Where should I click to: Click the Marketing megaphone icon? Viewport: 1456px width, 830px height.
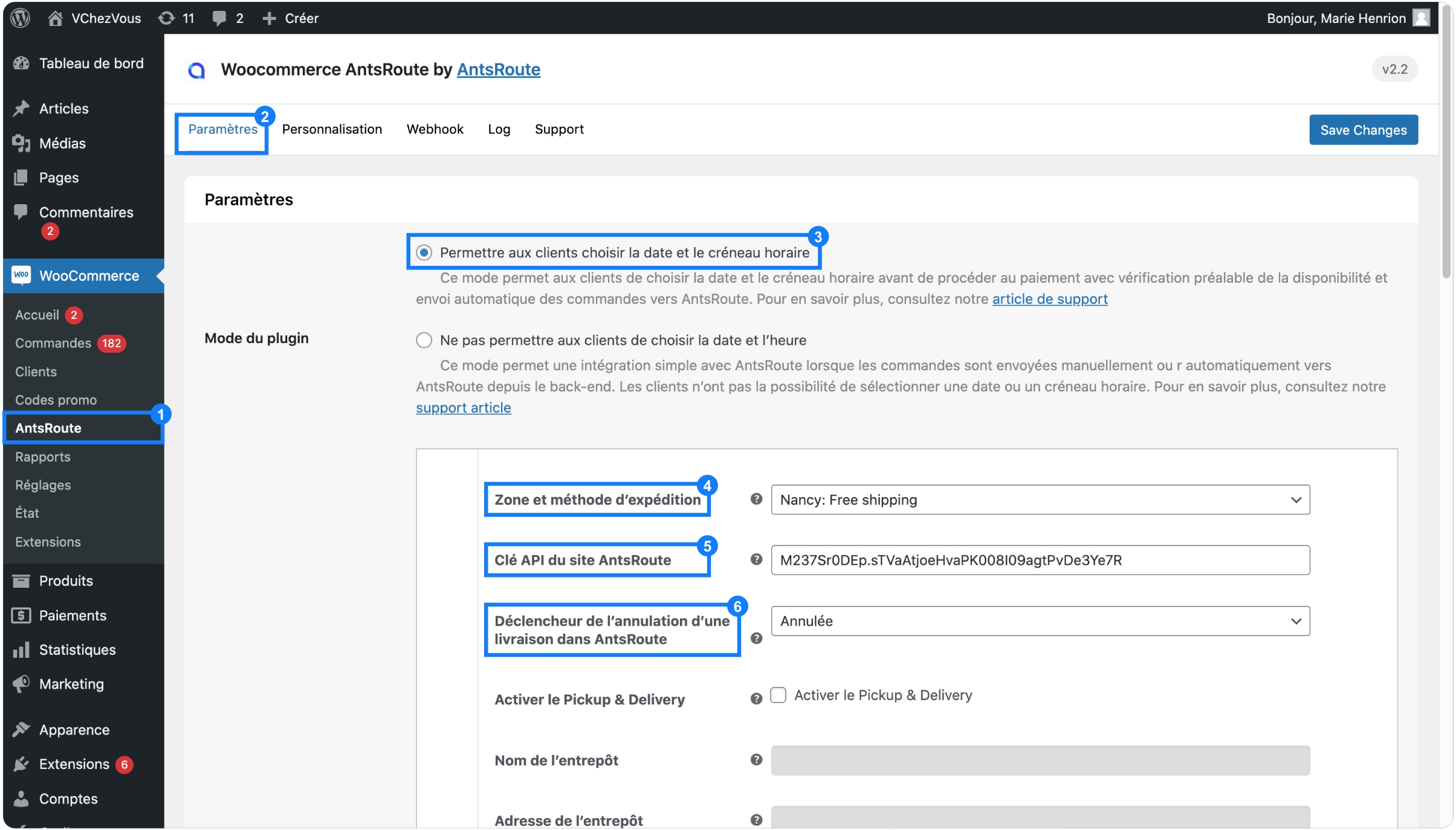[x=21, y=684]
